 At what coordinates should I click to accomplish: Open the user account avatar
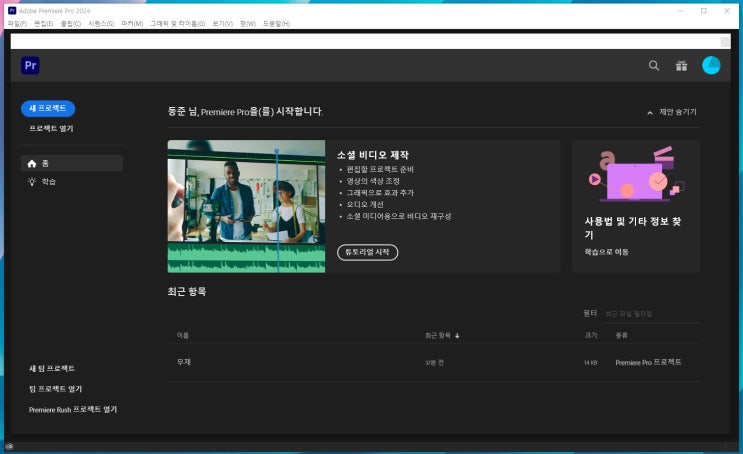tap(711, 65)
